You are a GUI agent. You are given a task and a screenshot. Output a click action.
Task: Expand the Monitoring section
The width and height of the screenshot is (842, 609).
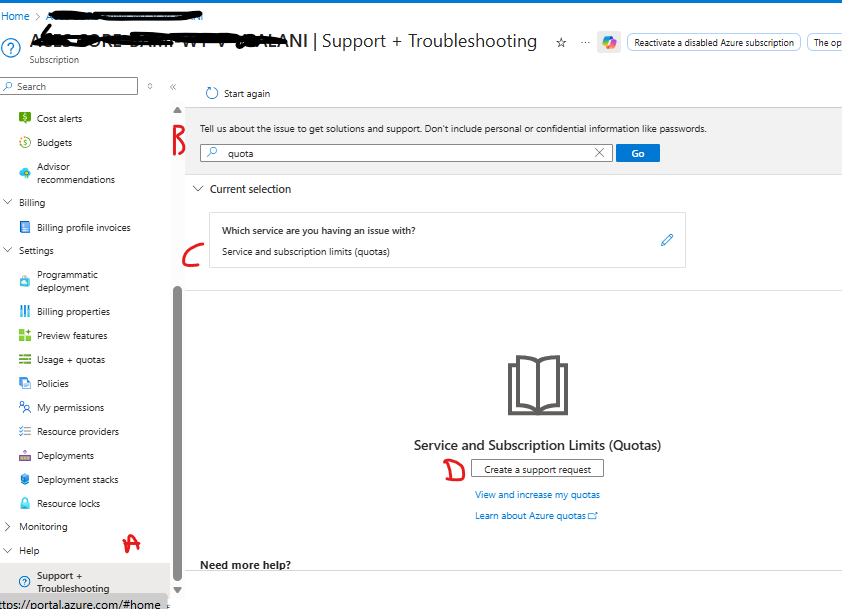[x=8, y=527]
